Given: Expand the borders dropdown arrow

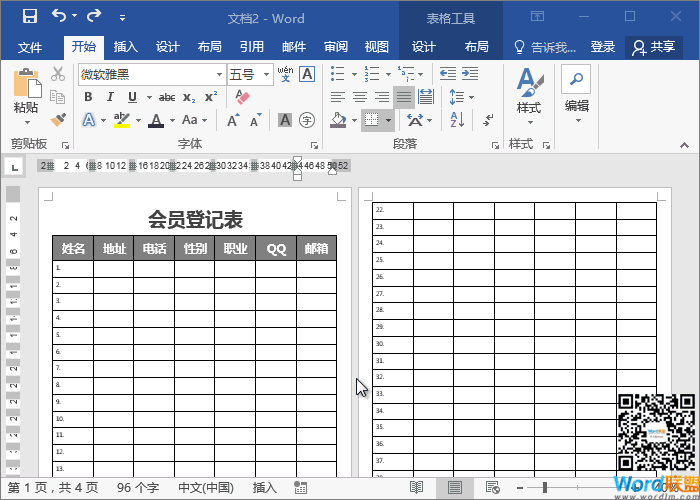Looking at the screenshot, I should pyautogui.click(x=388, y=120).
